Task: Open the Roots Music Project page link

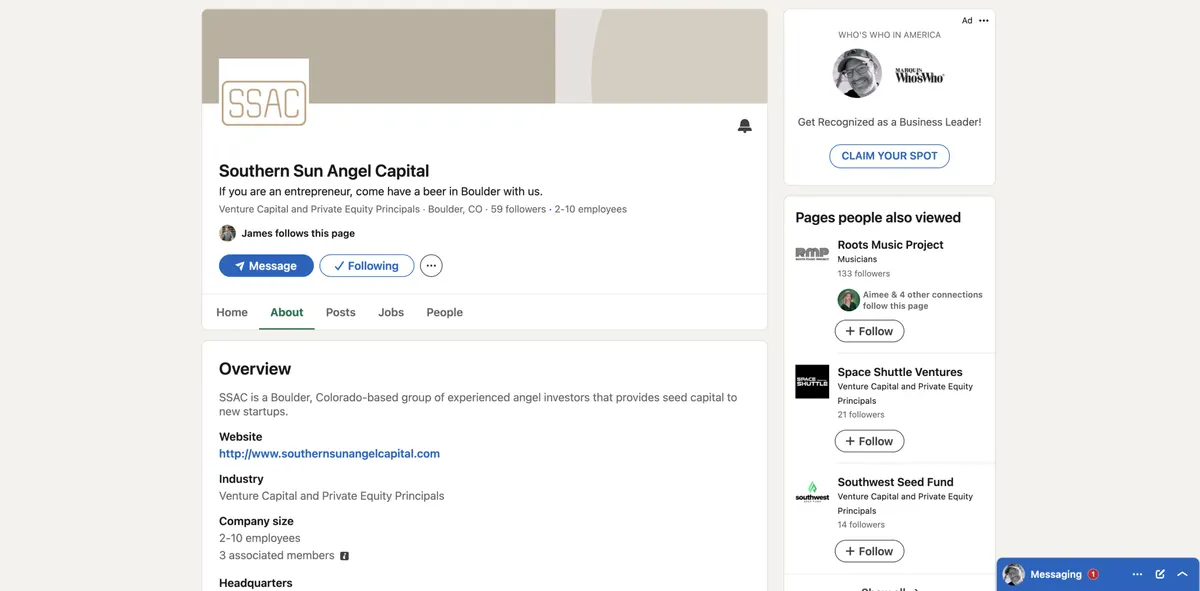Action: coord(891,245)
